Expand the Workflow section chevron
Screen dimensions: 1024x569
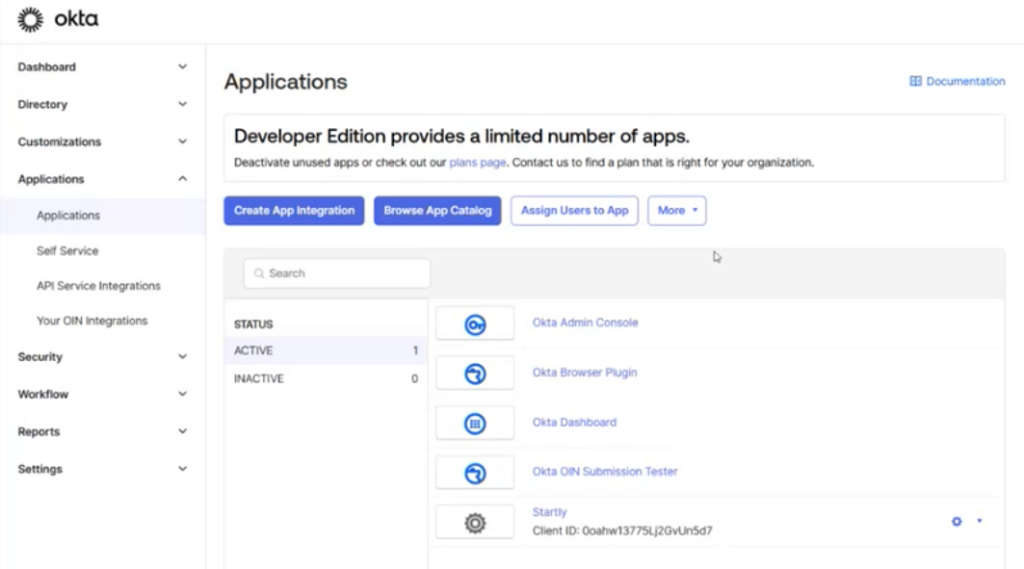point(183,393)
